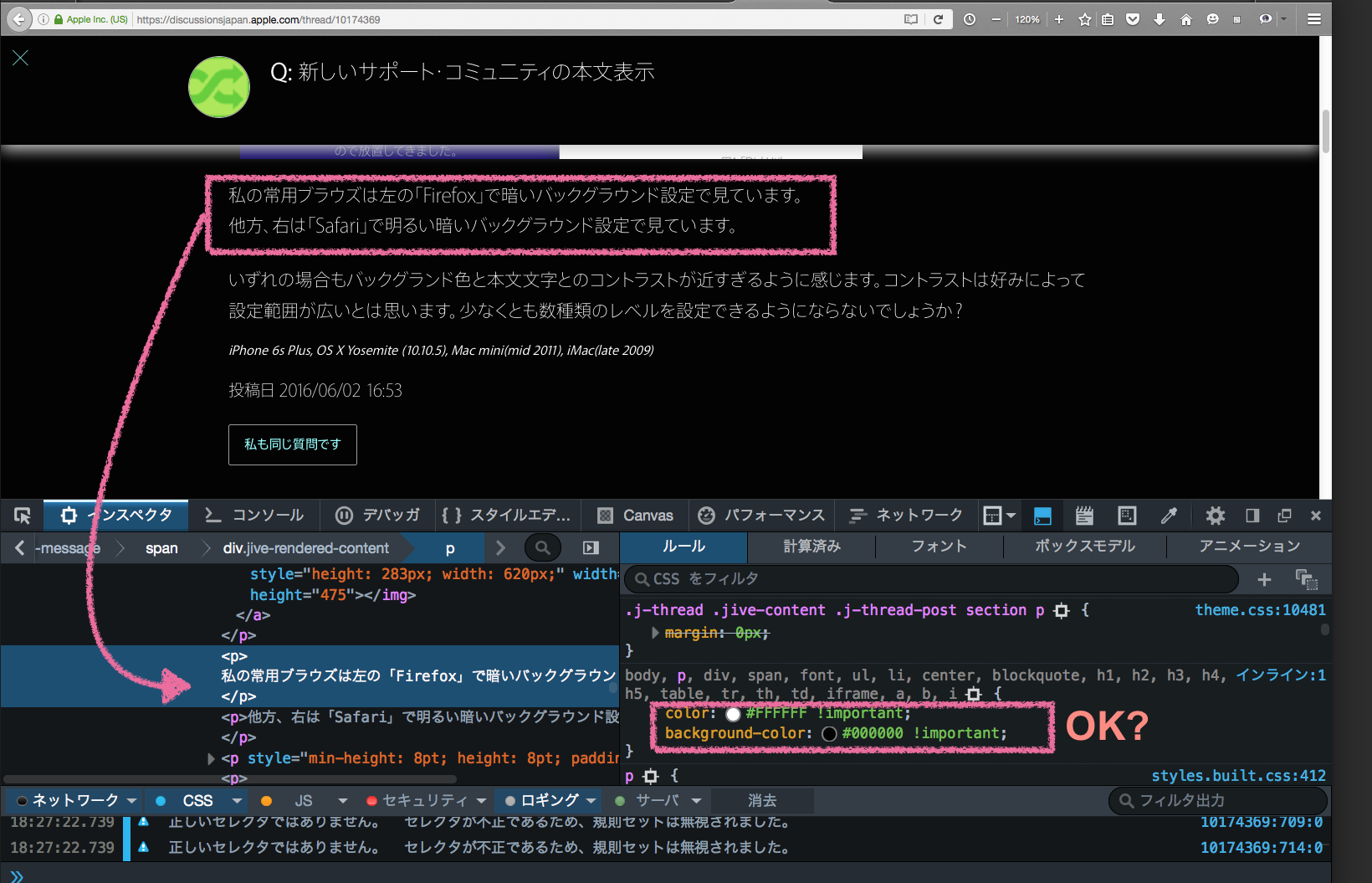
Task: Switch to the インスペクタ tab
Action: tap(116, 516)
